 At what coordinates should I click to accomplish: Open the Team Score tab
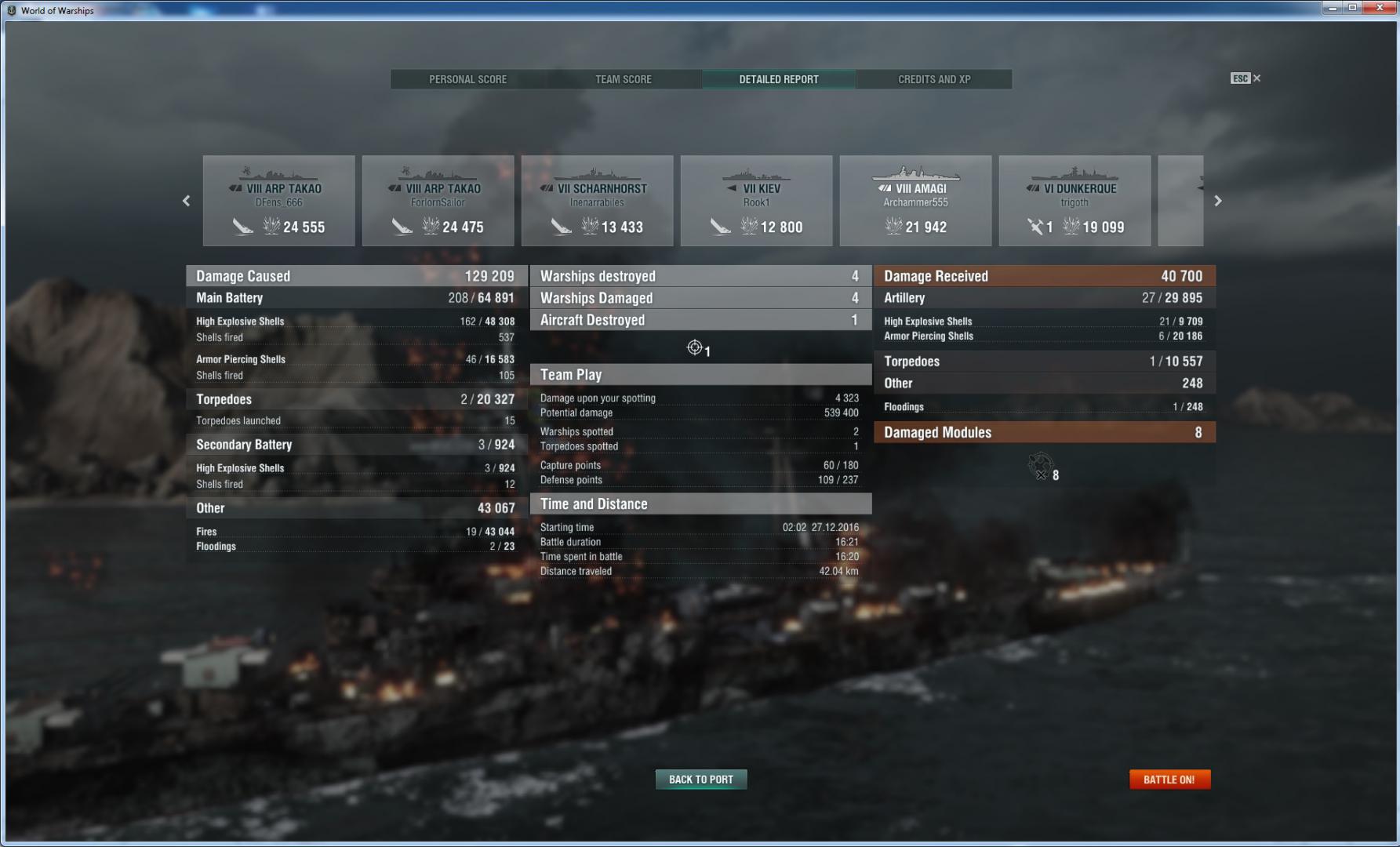[623, 79]
